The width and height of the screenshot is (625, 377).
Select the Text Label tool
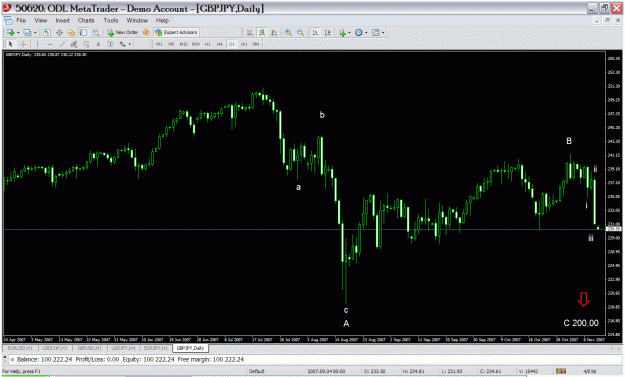110,44
